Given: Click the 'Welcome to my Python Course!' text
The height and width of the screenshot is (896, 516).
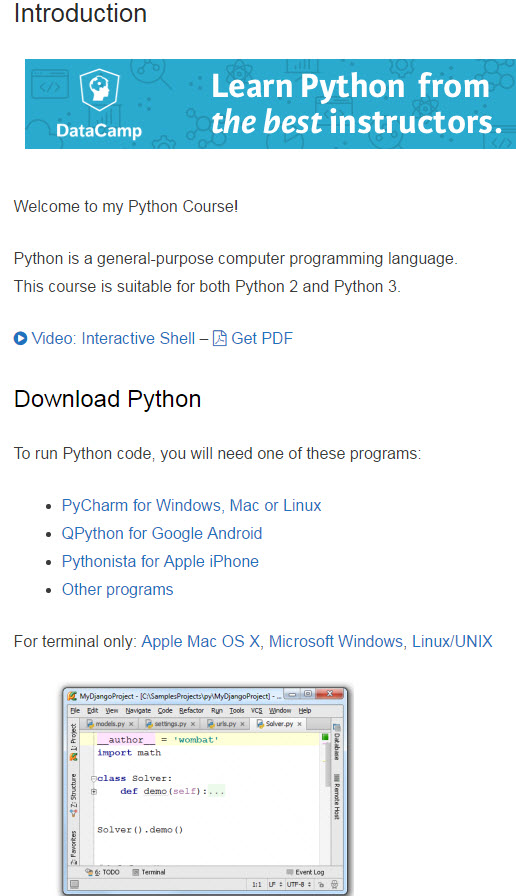Looking at the screenshot, I should click(126, 206).
